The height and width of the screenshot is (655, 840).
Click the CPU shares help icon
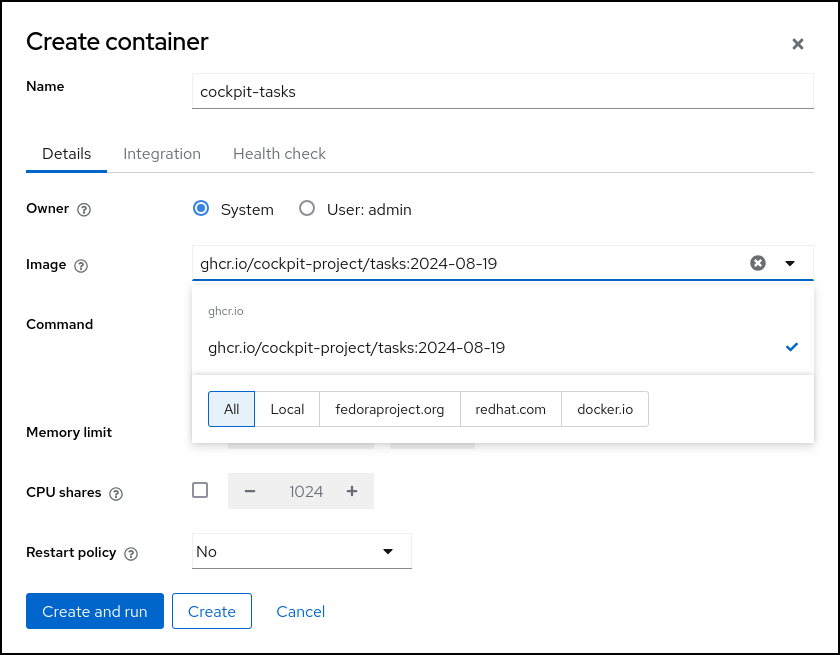point(116,494)
